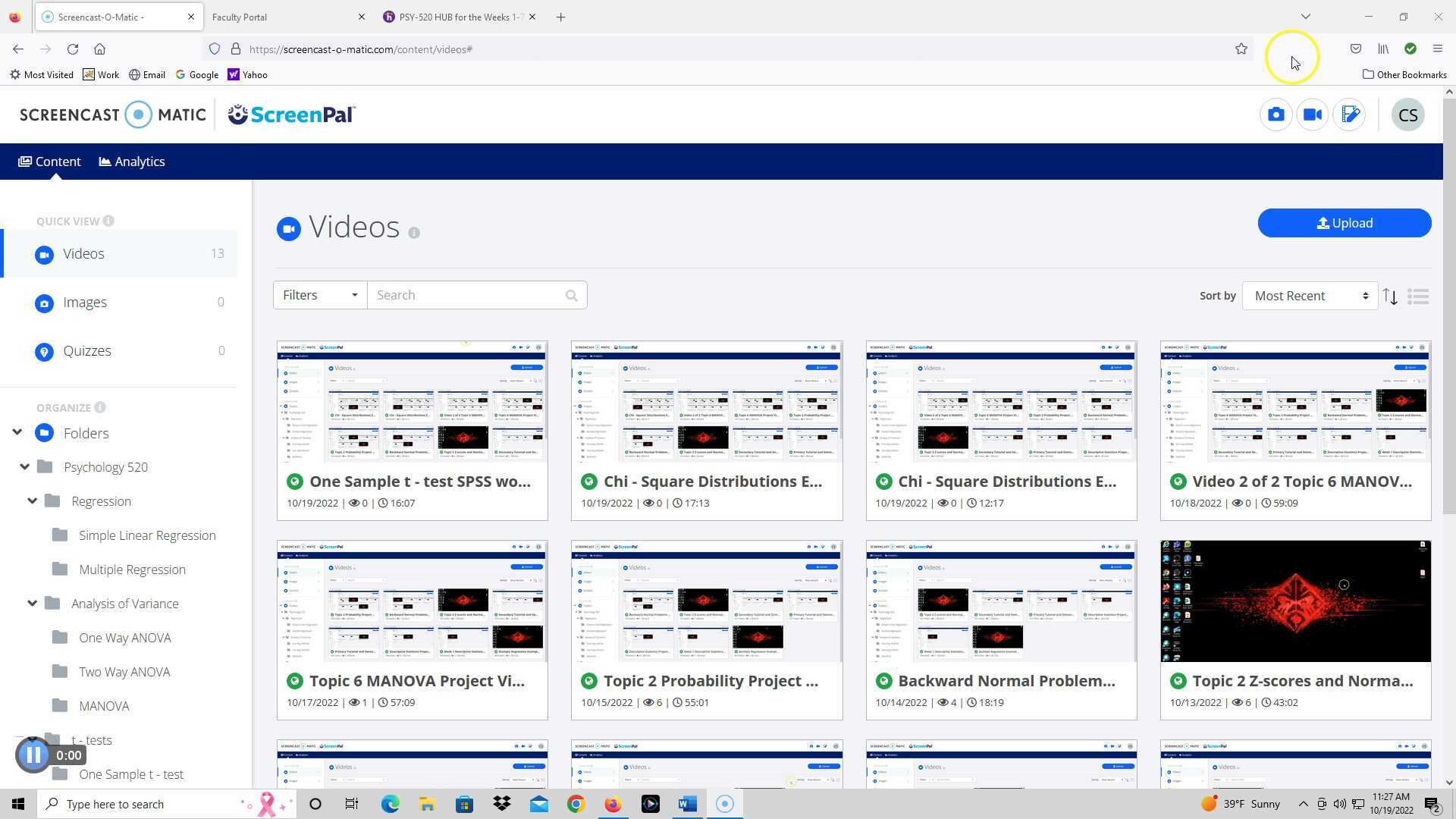Open the video editor icon

(1350, 115)
